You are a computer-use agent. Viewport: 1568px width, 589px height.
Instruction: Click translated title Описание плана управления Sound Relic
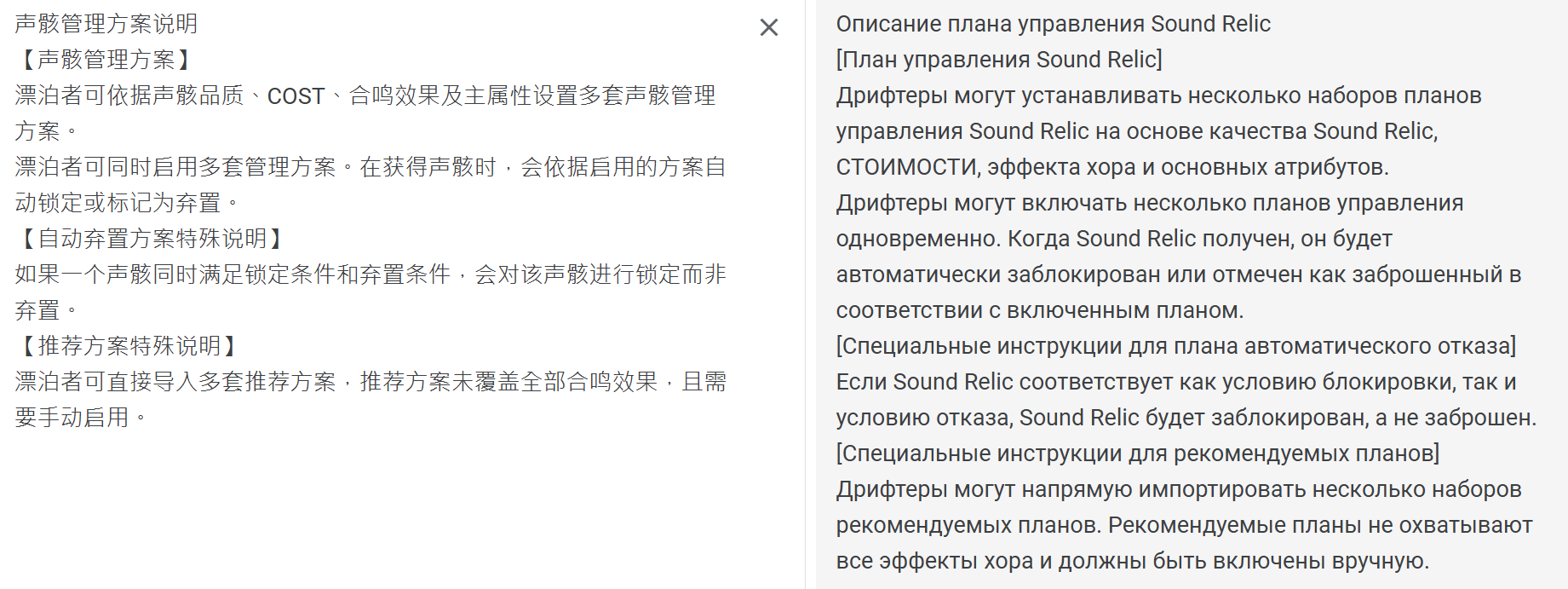coord(1054,24)
